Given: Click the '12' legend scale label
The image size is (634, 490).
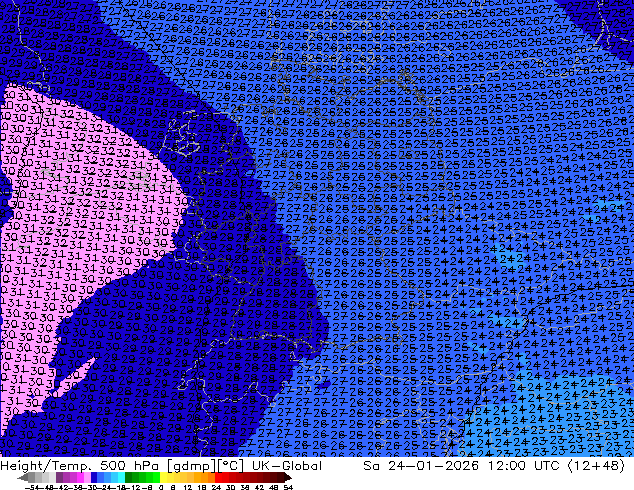Looking at the screenshot, I should coord(188,488).
